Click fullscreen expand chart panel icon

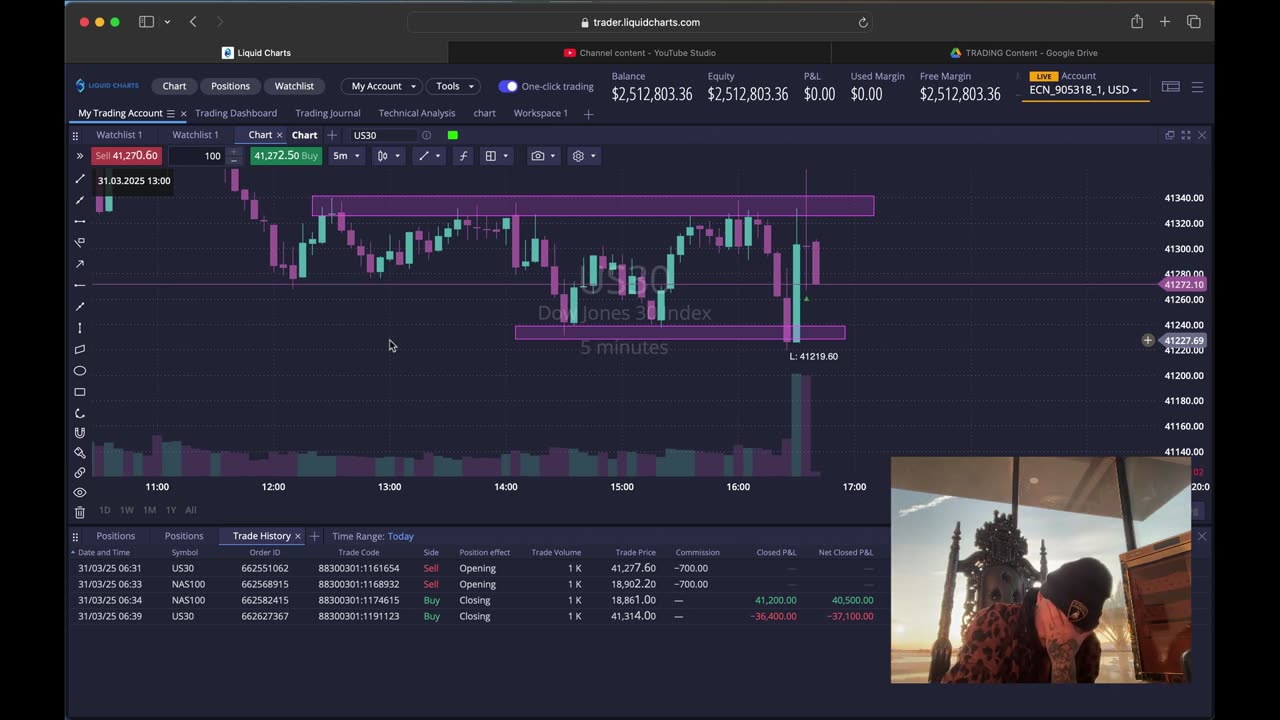pyautogui.click(x=1186, y=135)
